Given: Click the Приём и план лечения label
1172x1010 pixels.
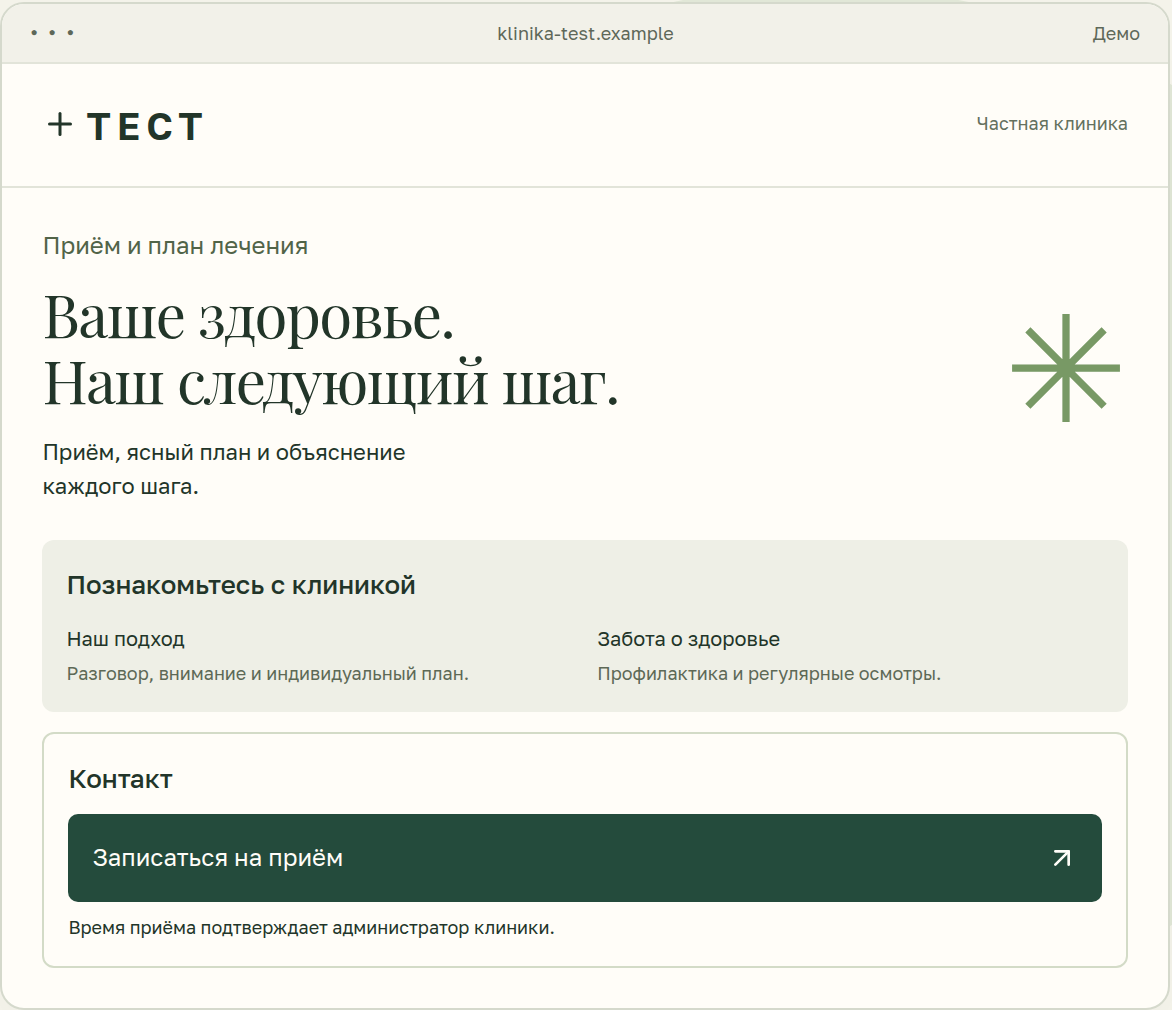Looking at the screenshot, I should [176, 246].
